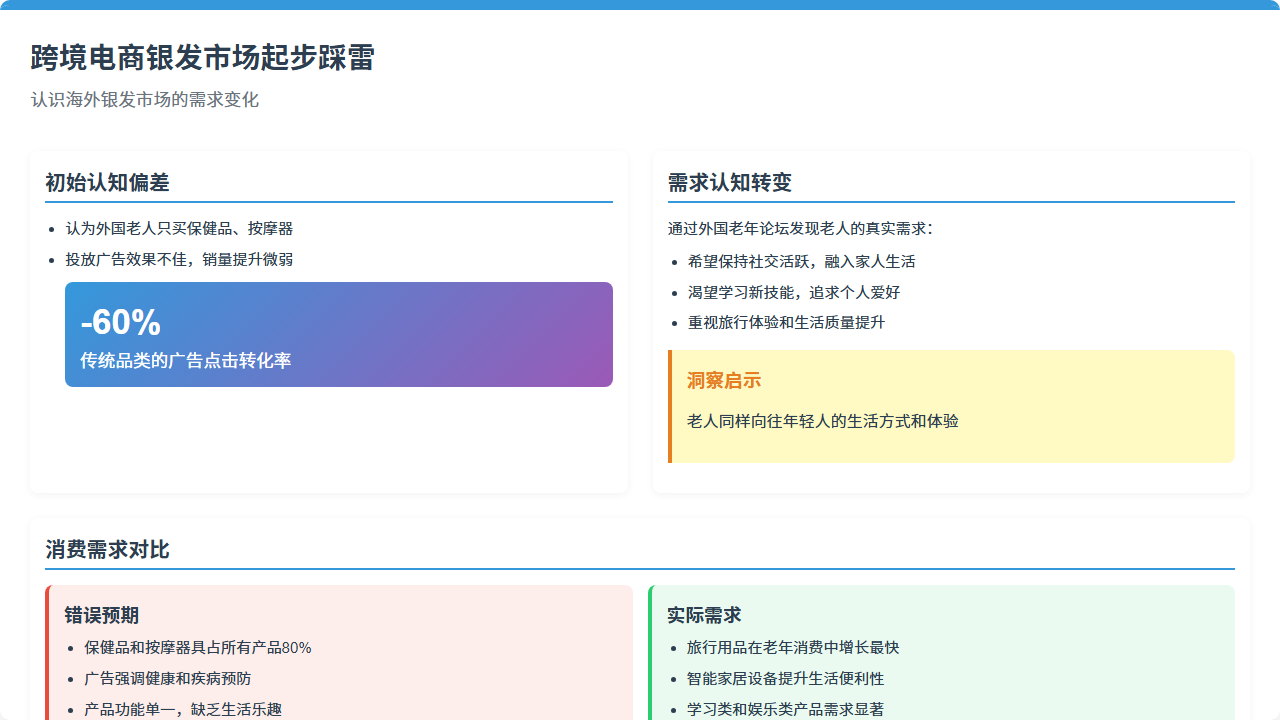Click the orange 洞察启示 heading
Viewport: 1280px width, 720px height.
(724, 381)
